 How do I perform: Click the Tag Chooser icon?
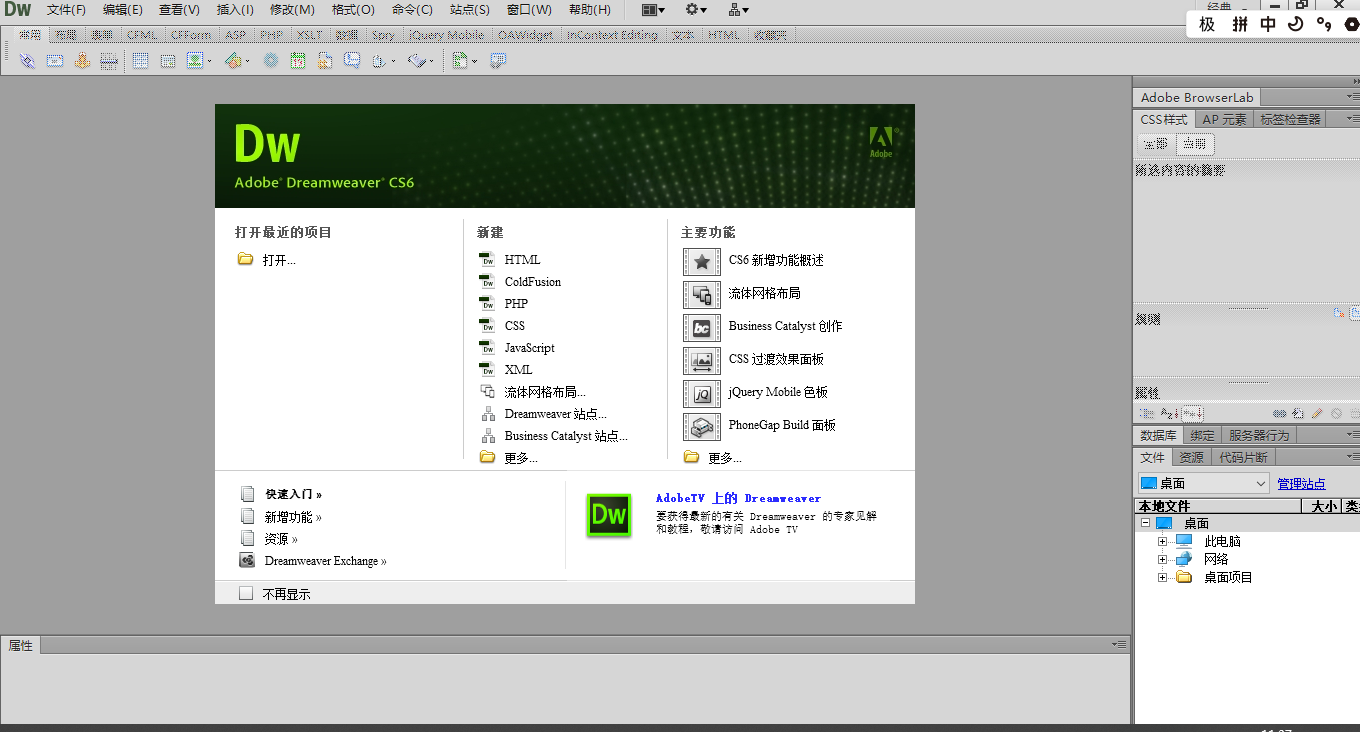pyautogui.click(x=498, y=60)
